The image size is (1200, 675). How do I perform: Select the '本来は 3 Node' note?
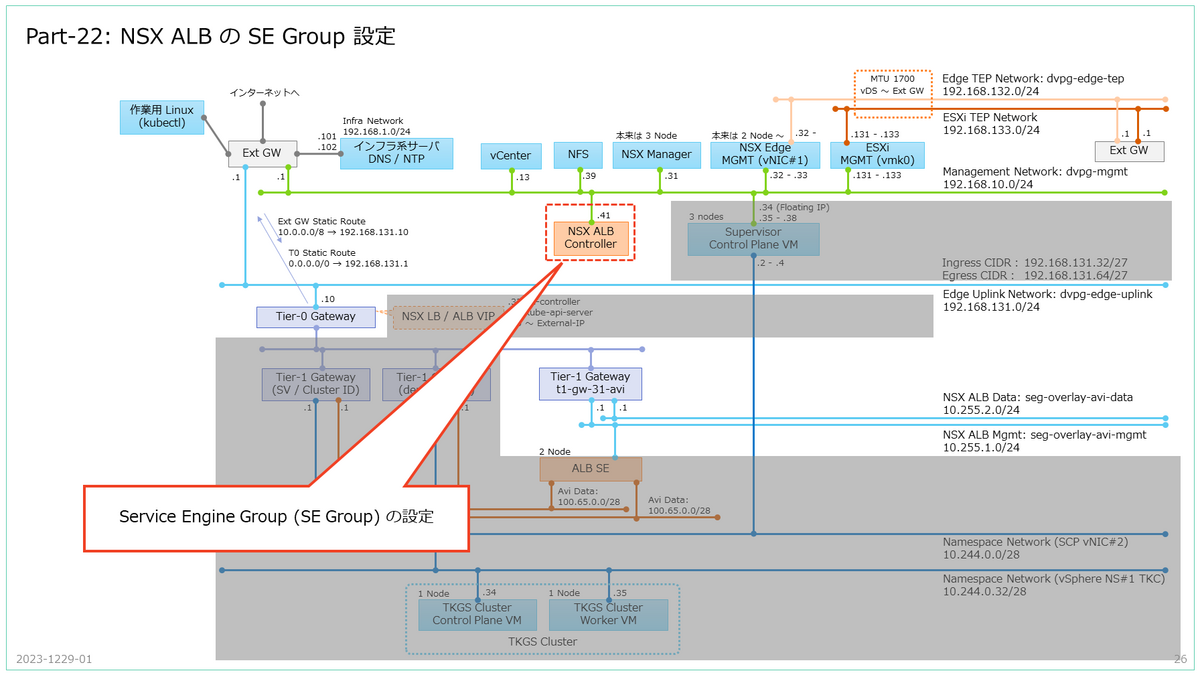pyautogui.click(x=646, y=135)
